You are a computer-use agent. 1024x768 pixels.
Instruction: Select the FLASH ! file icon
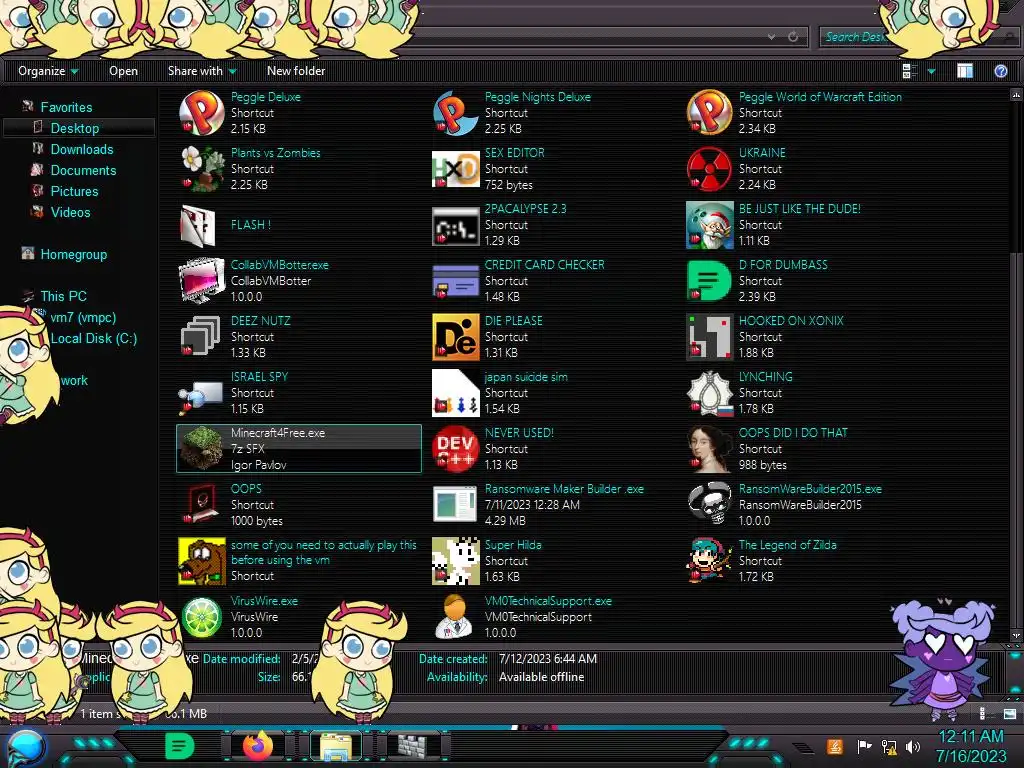(x=199, y=225)
